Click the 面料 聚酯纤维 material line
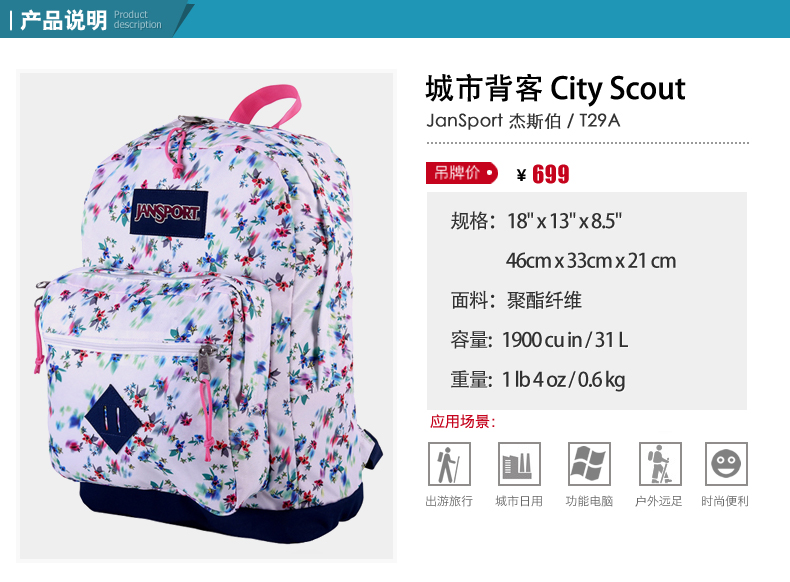 (516, 300)
